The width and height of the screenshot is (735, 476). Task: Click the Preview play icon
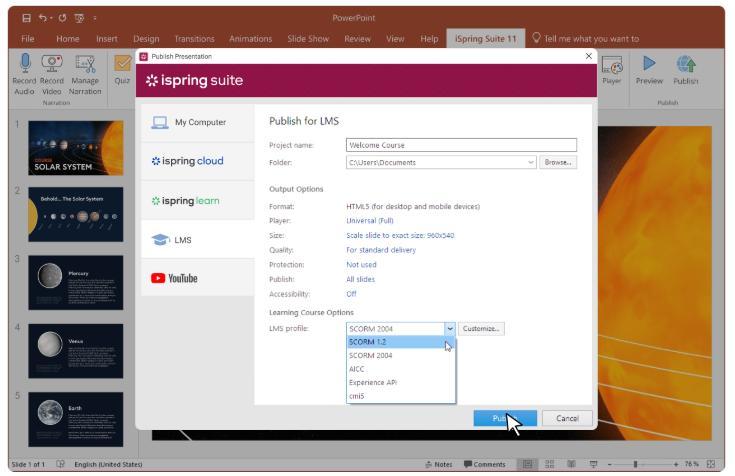pos(649,65)
